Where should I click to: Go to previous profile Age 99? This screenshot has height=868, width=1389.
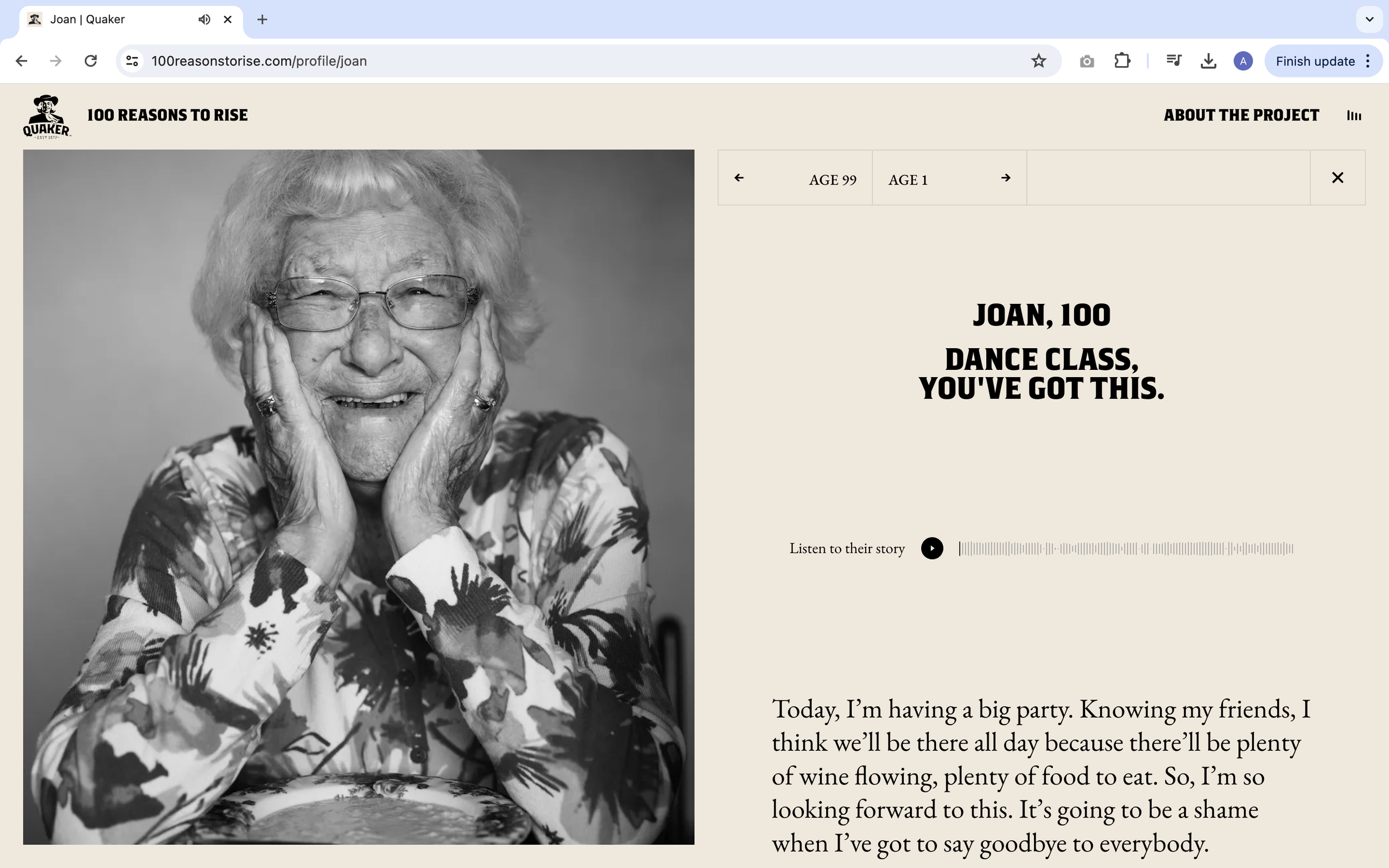[795, 178]
